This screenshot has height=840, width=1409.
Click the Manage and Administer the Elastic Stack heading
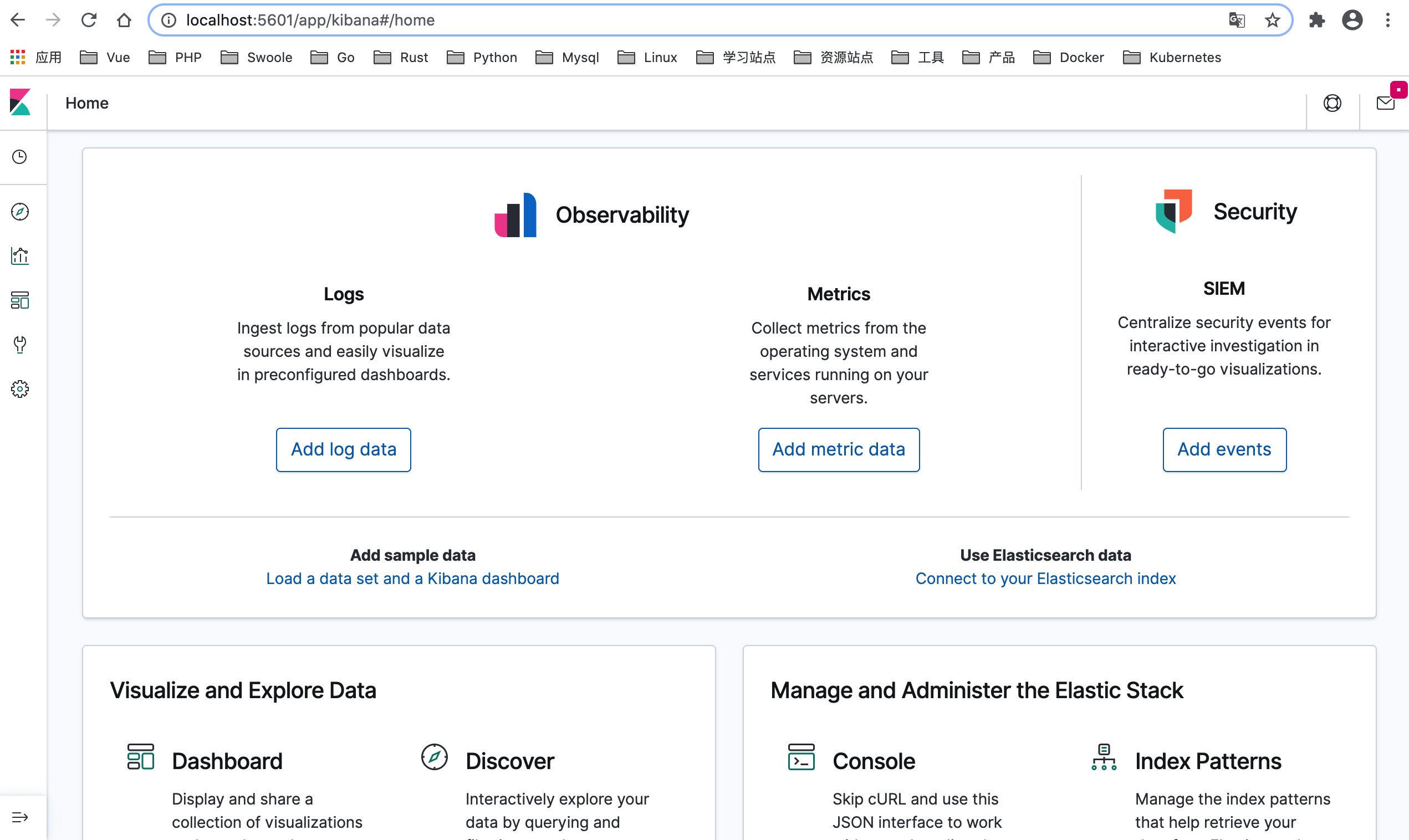(x=977, y=690)
